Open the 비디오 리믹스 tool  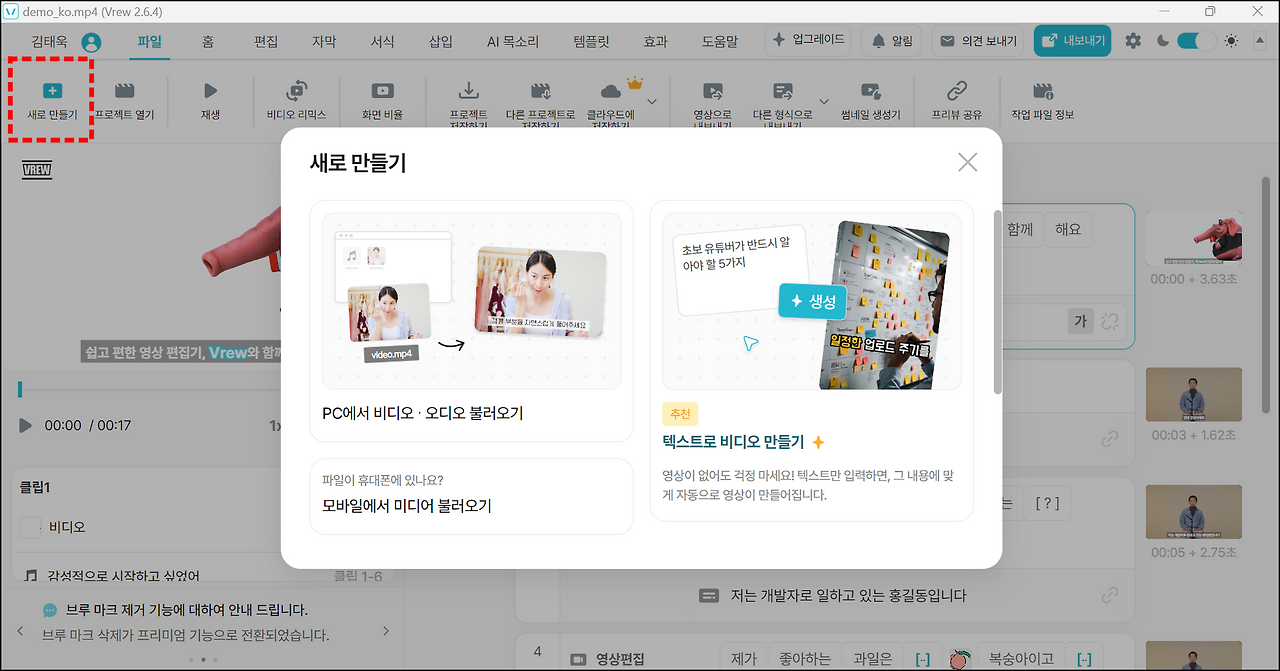point(297,100)
